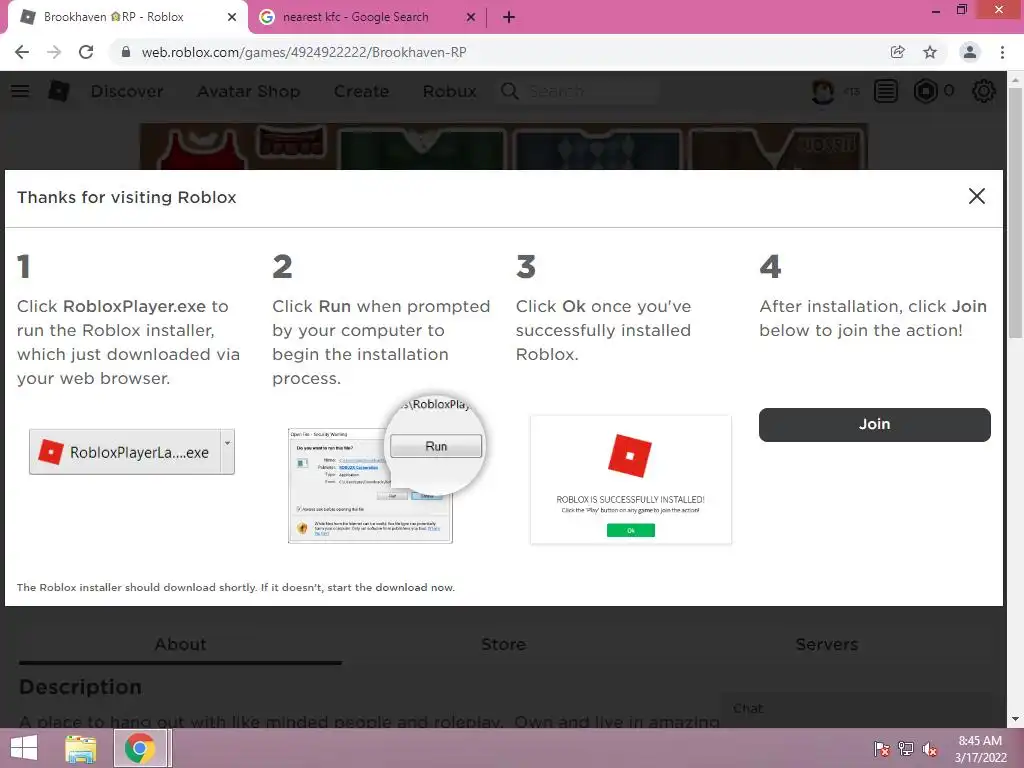Image resolution: width=1024 pixels, height=768 pixels.
Task: Switch to the About tab
Action: (180, 645)
